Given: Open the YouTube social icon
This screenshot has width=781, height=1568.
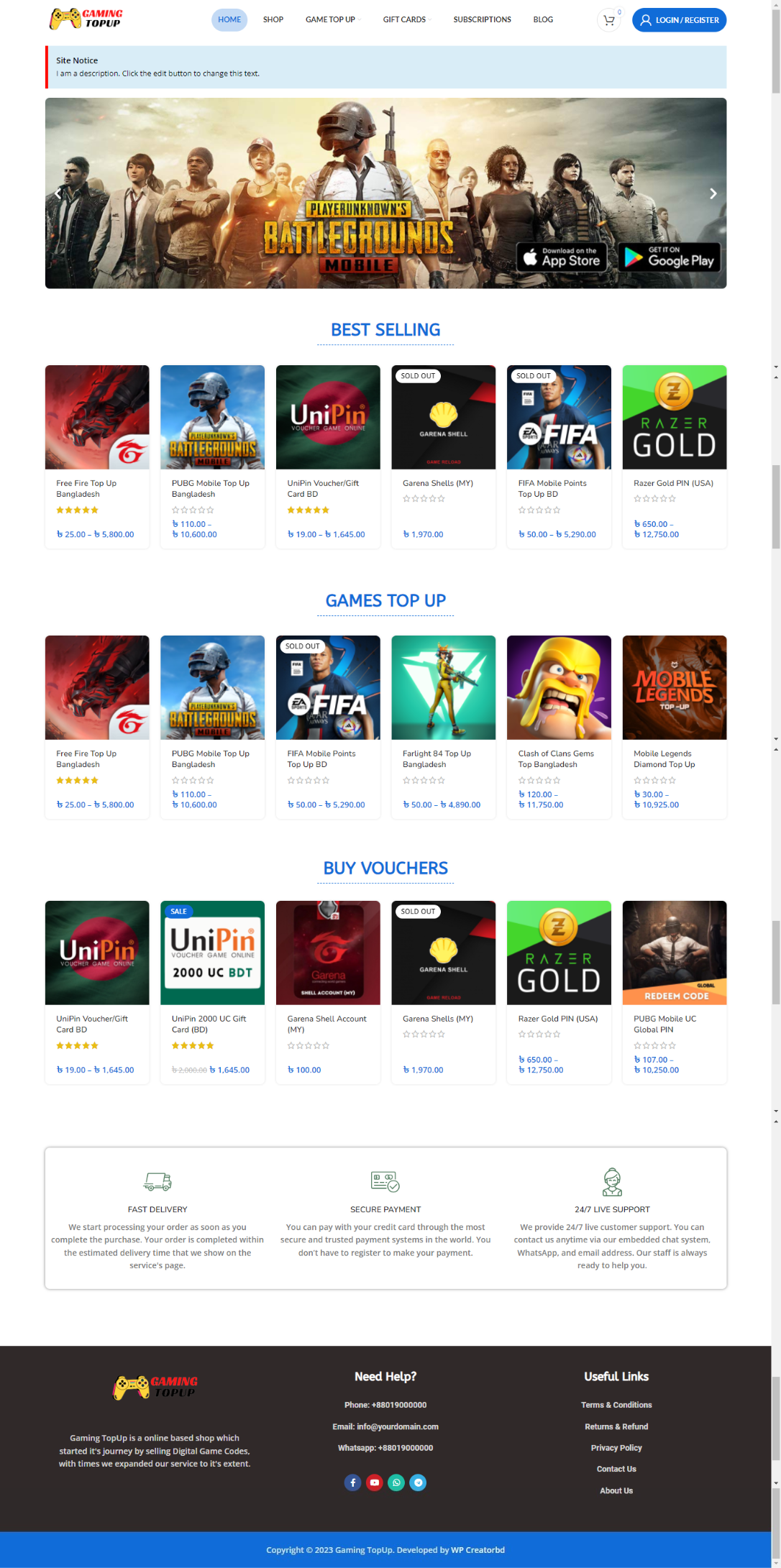Looking at the screenshot, I should coord(374,1482).
